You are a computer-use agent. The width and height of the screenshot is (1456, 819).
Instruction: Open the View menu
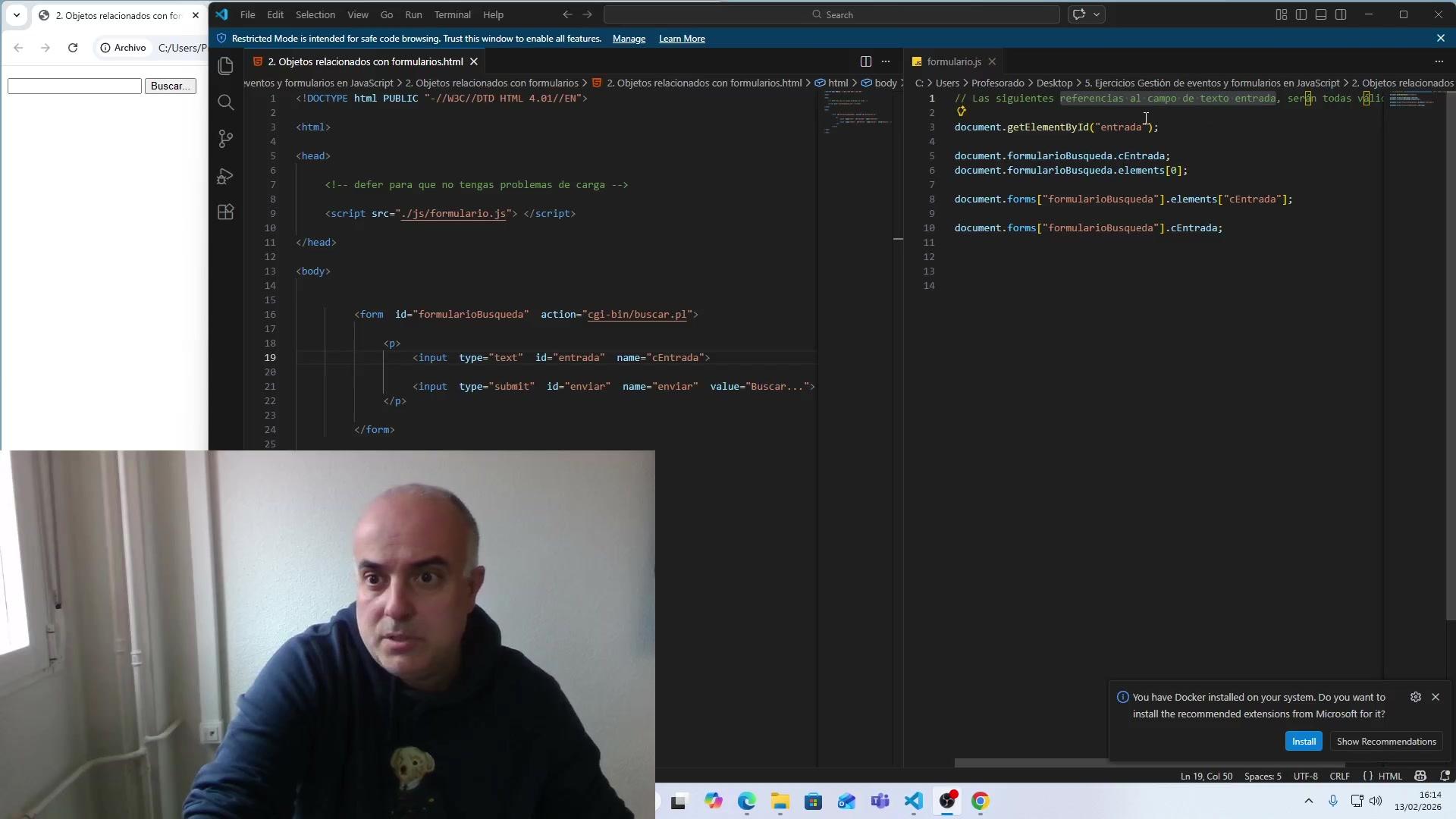click(358, 14)
